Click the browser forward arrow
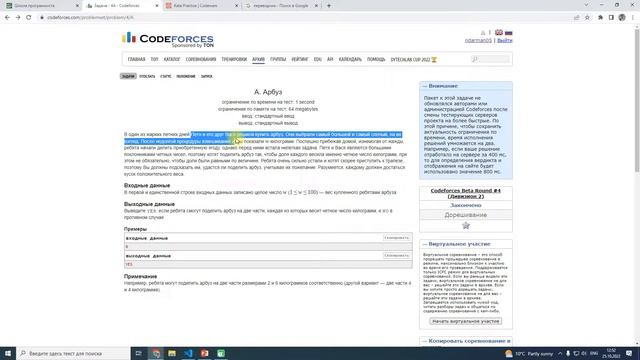The image size is (640, 360). pyautogui.click(x=18, y=18)
